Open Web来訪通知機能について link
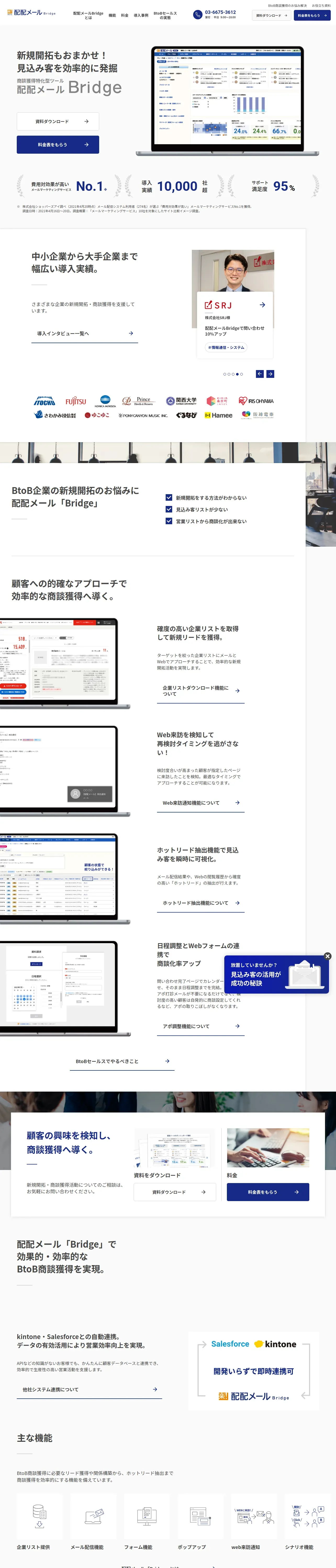 tap(201, 803)
